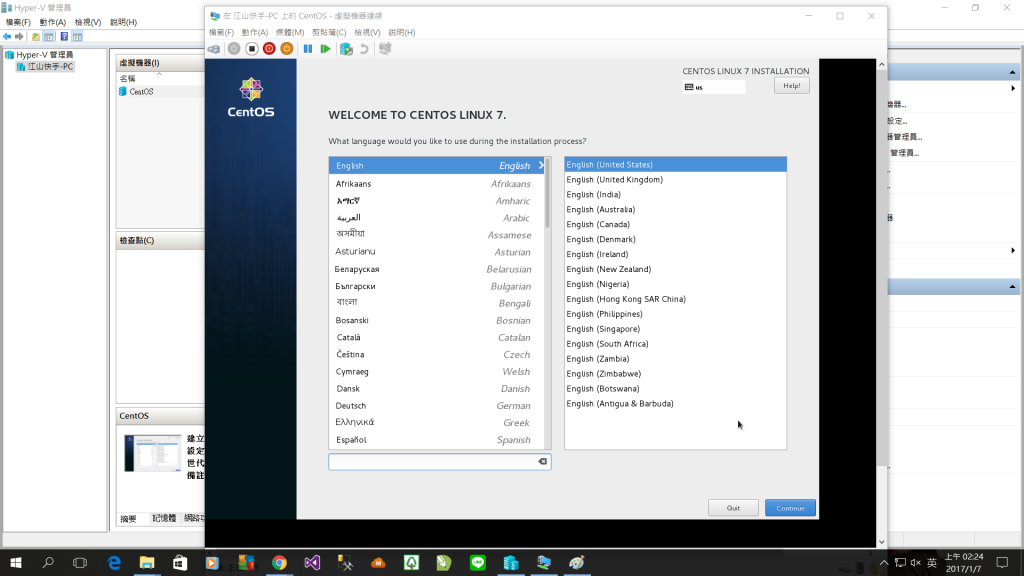Turn off the VM with black square icon
1024x576 pixels.
251,49
